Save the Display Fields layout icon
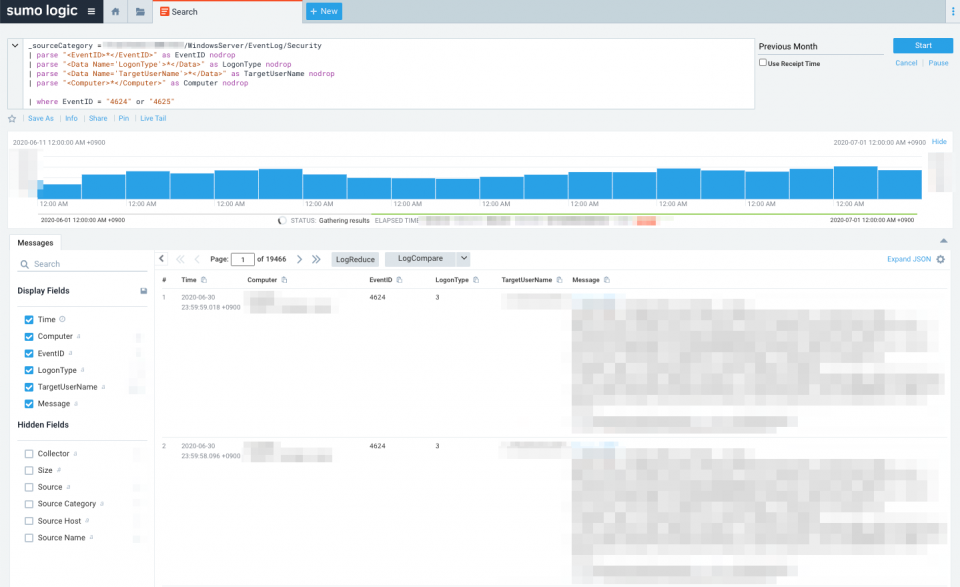960x587 pixels. [x=143, y=291]
